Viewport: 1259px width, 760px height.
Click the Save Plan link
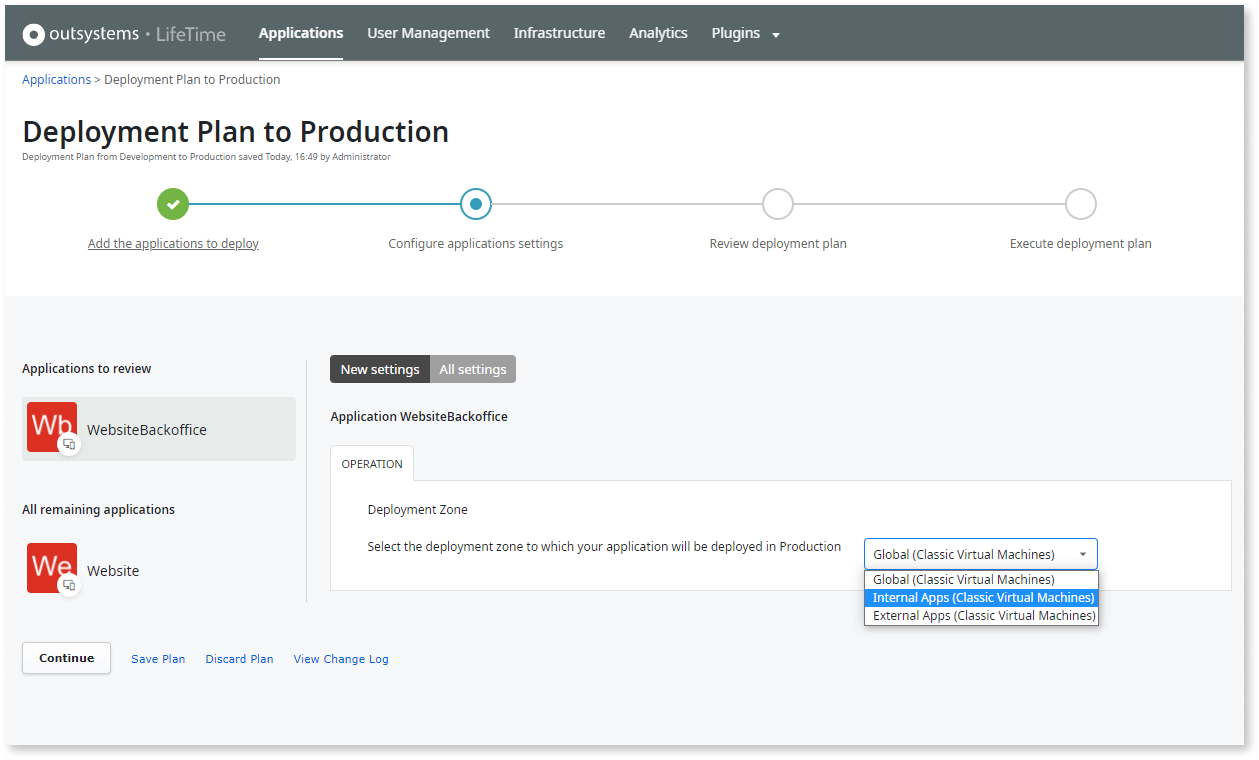point(158,659)
